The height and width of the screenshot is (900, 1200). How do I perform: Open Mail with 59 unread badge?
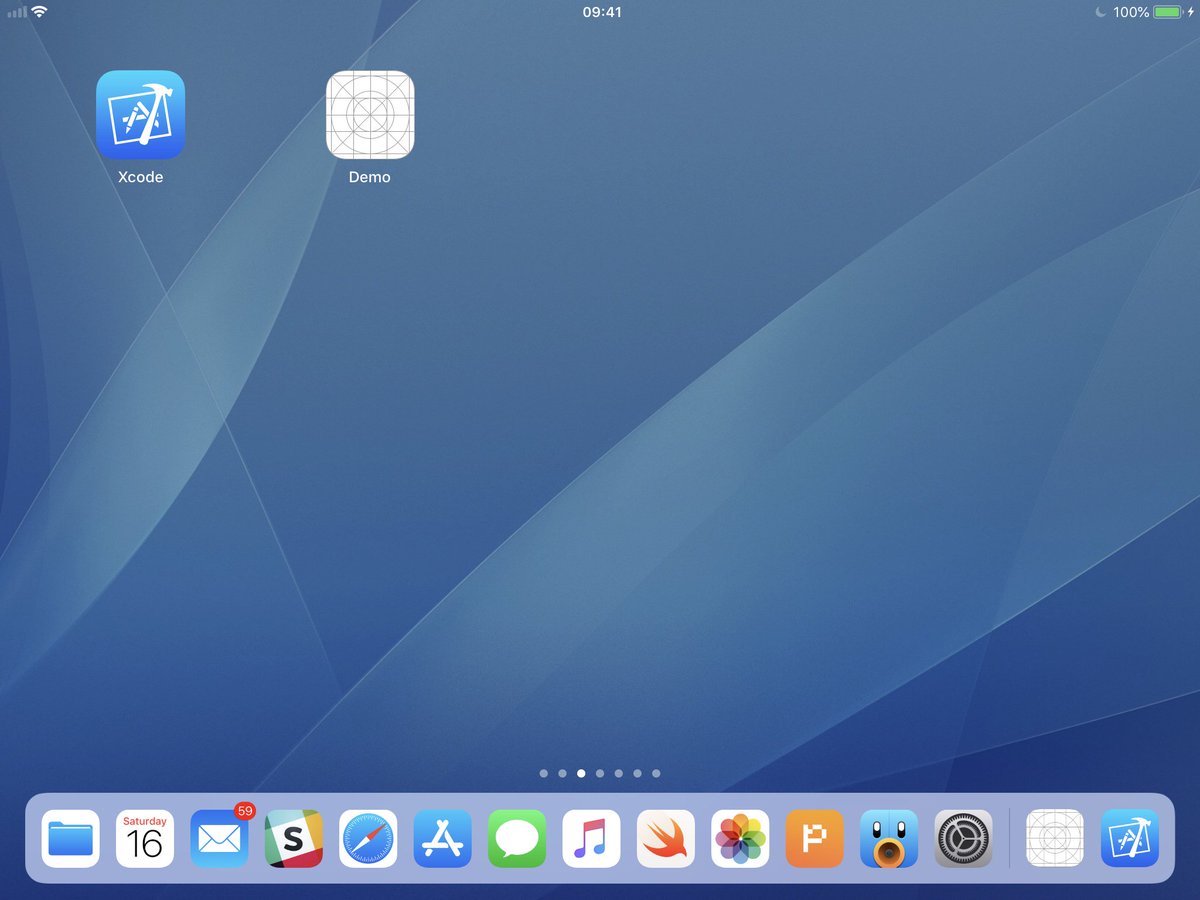pyautogui.click(x=219, y=838)
